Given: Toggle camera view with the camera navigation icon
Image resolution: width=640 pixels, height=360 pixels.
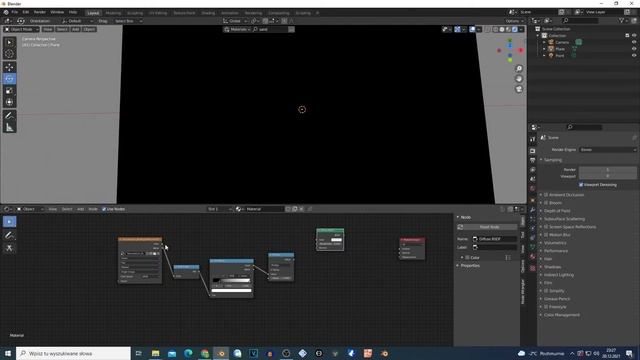Looking at the screenshot, I should (x=519, y=89).
